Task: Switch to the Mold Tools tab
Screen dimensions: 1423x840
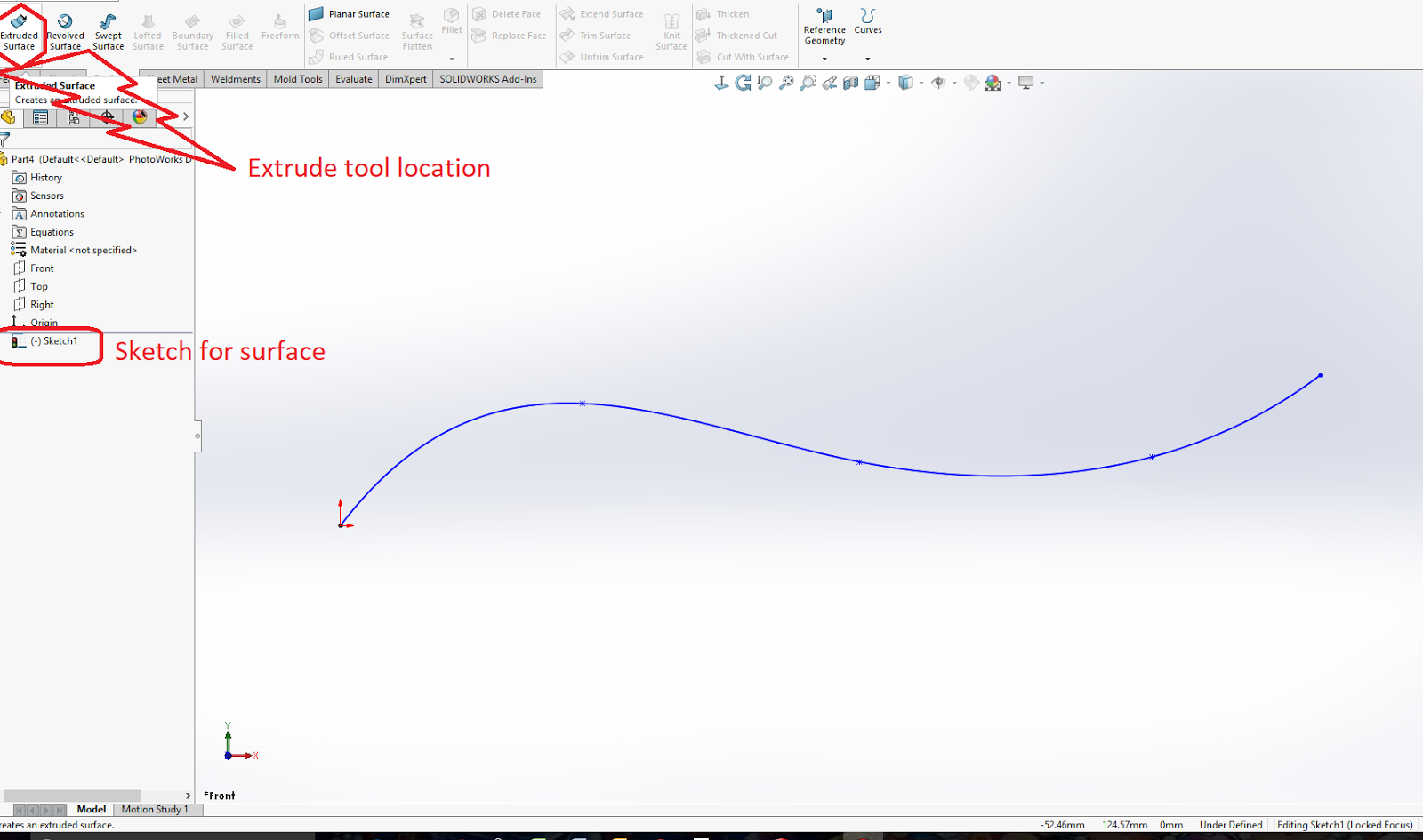Action: tap(297, 78)
